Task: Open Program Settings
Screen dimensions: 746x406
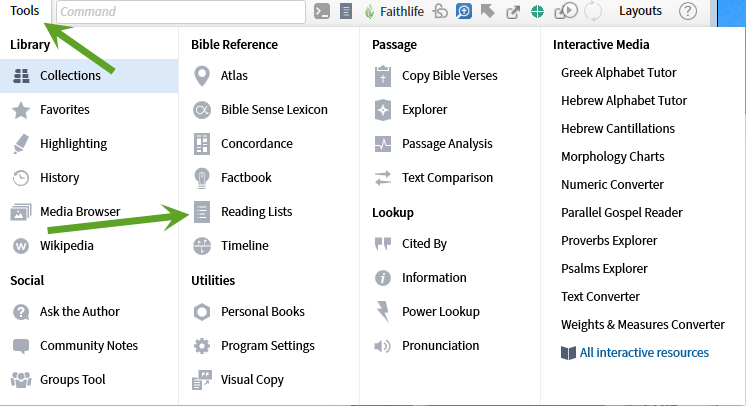Action: [x=267, y=346]
